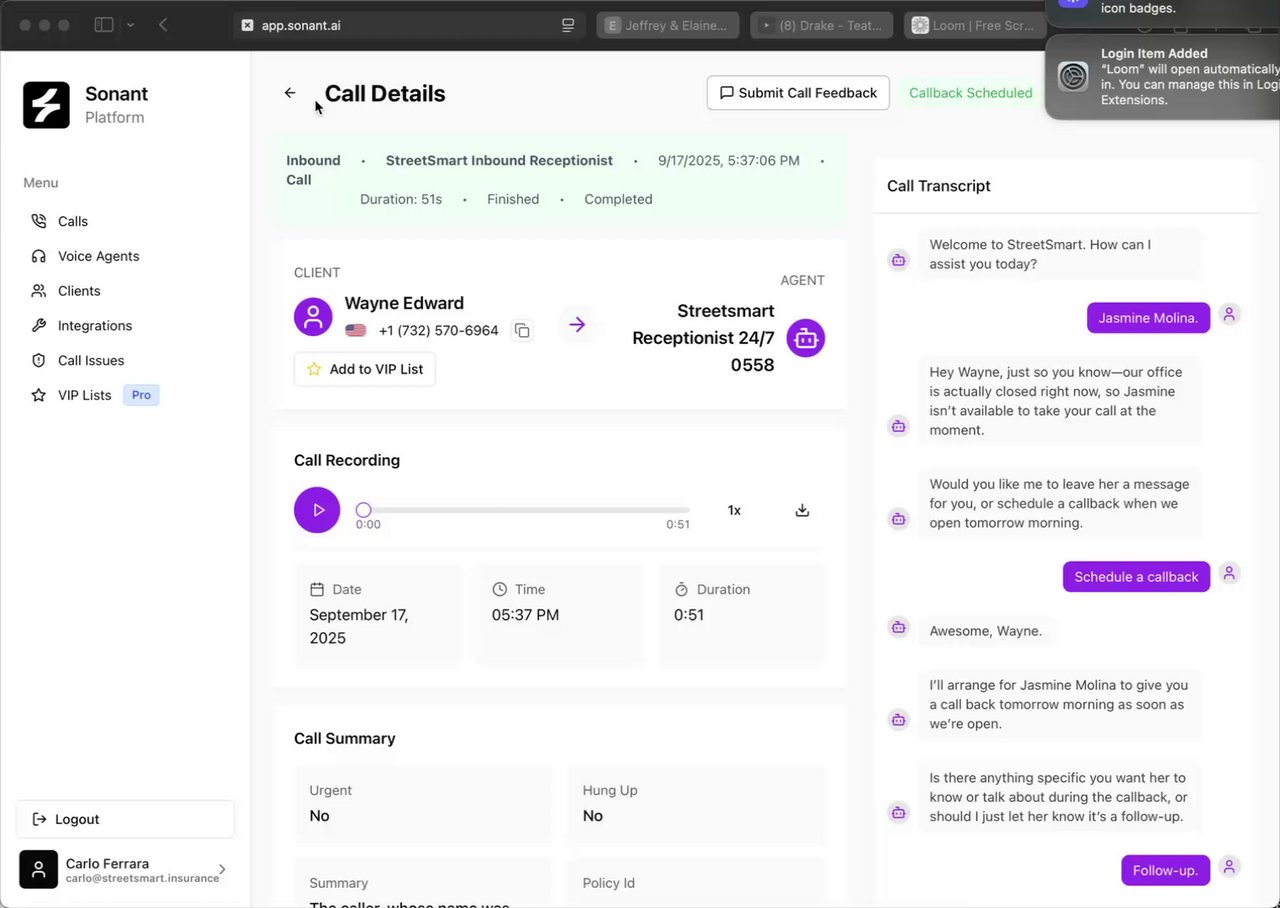Click Wayne Edward's client avatar icon
1280x908 pixels.
(313, 316)
